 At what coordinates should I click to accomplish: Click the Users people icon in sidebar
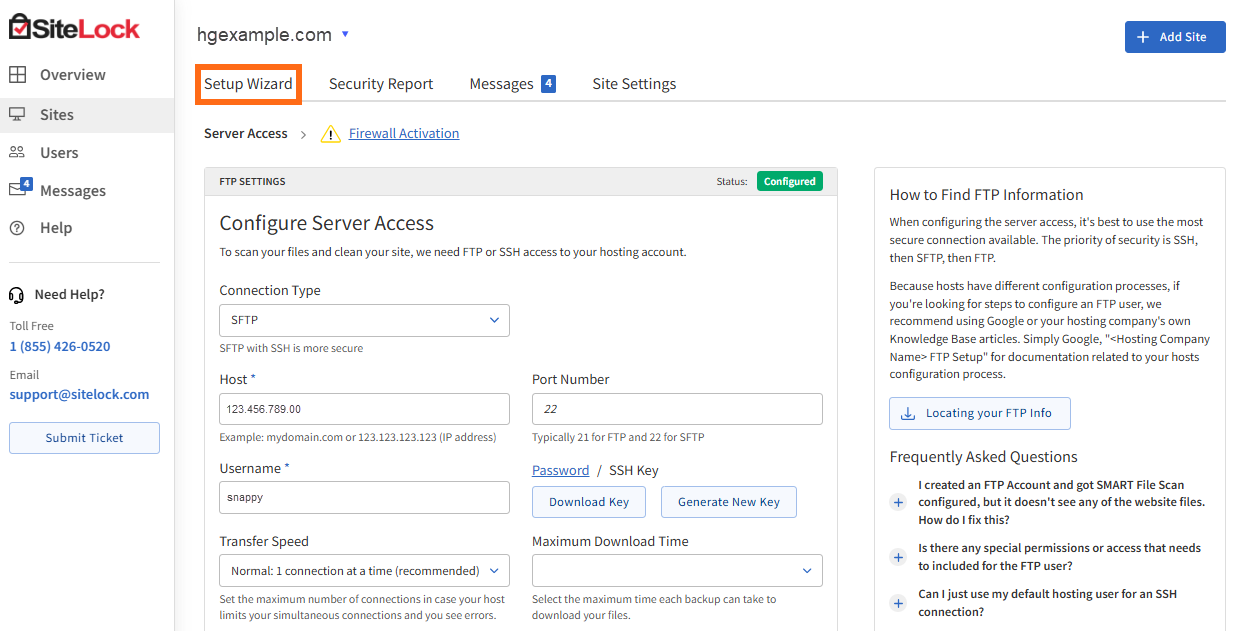pos(17,152)
